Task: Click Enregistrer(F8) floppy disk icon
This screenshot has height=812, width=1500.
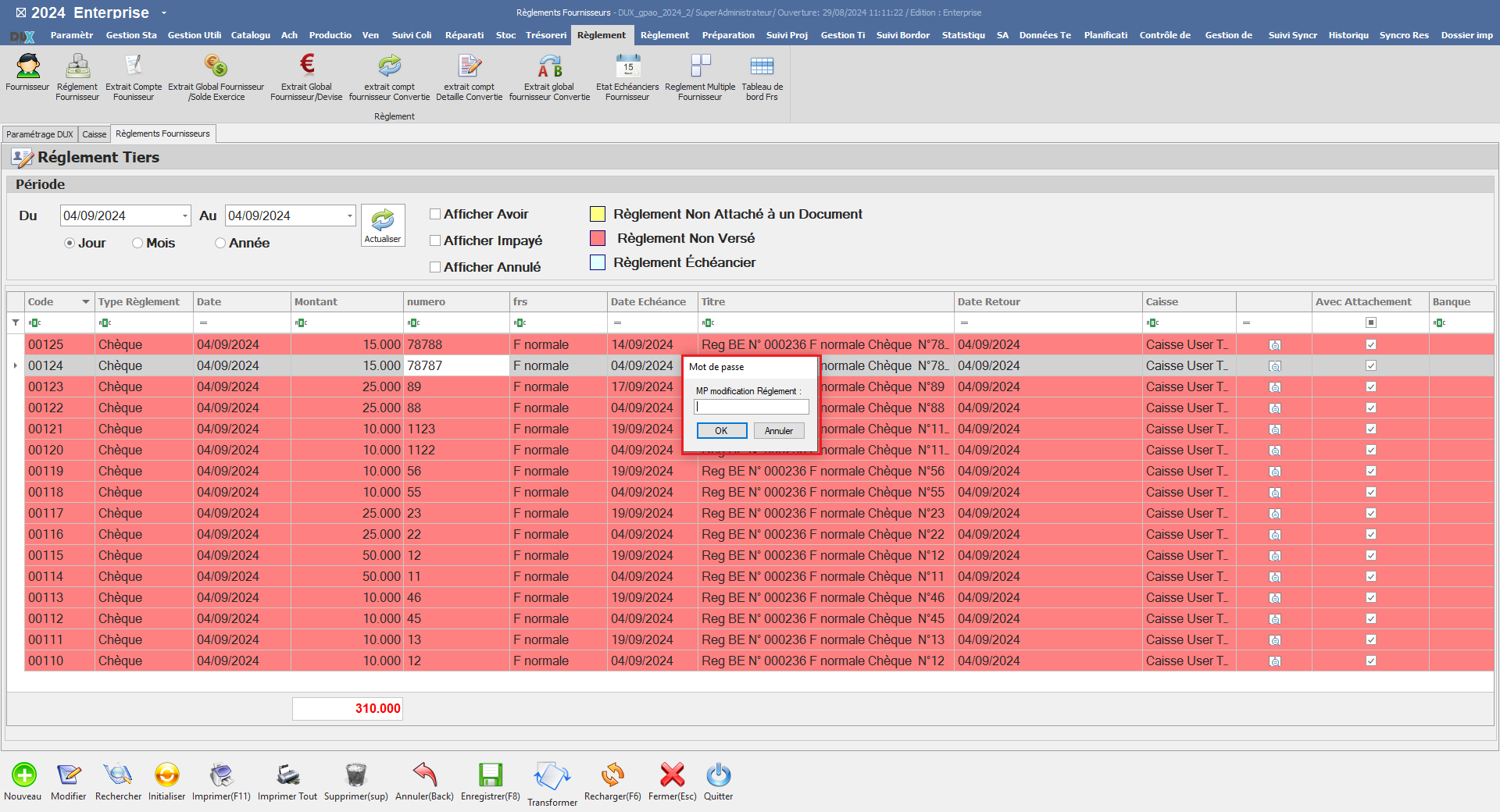Action: click(490, 775)
